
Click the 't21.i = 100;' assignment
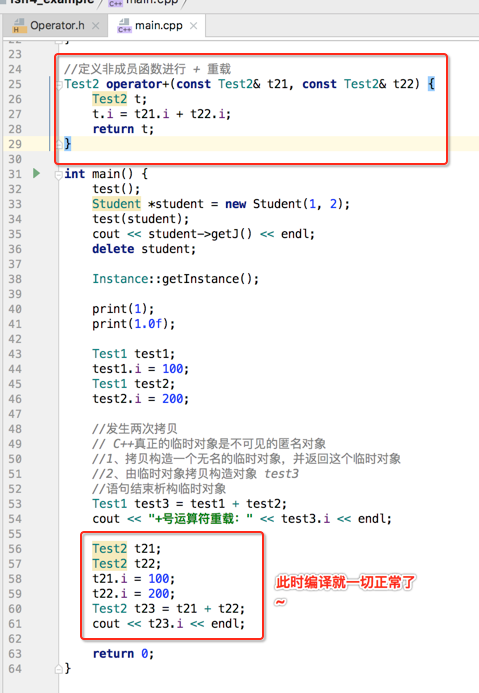[133, 579]
